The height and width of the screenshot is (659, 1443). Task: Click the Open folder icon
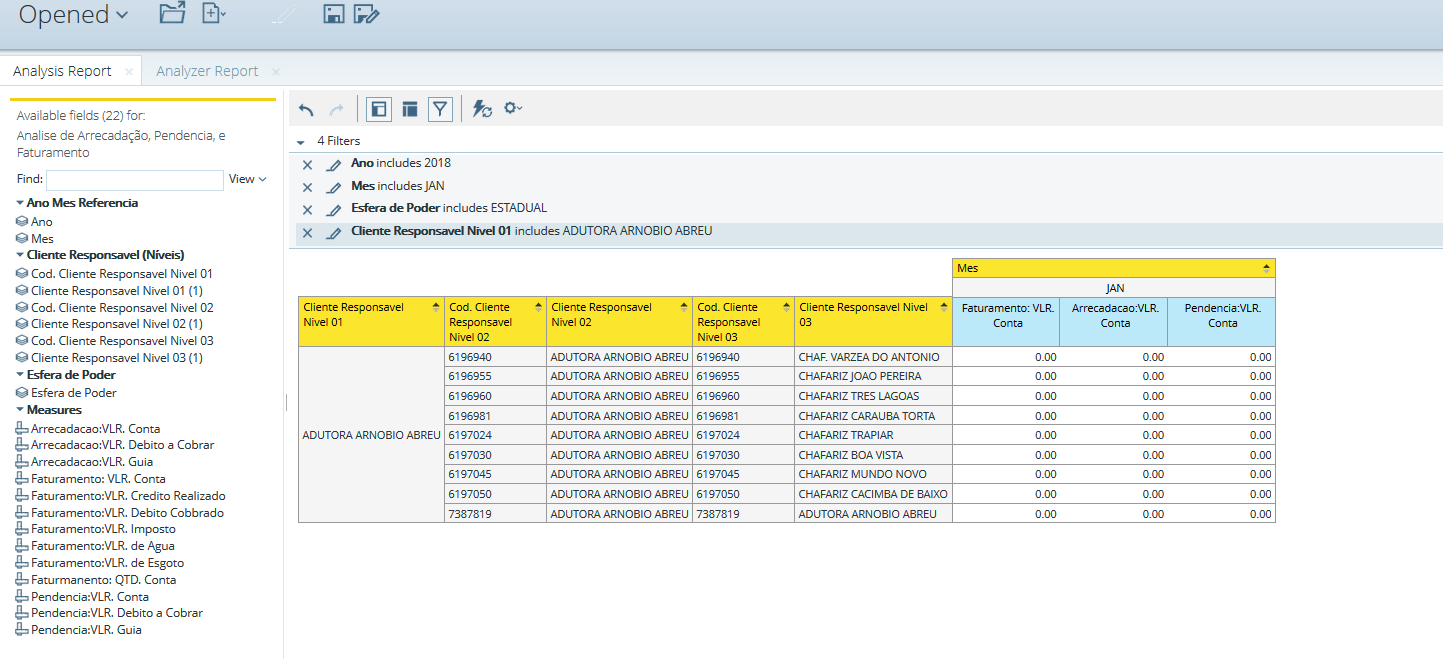pyautogui.click(x=173, y=13)
